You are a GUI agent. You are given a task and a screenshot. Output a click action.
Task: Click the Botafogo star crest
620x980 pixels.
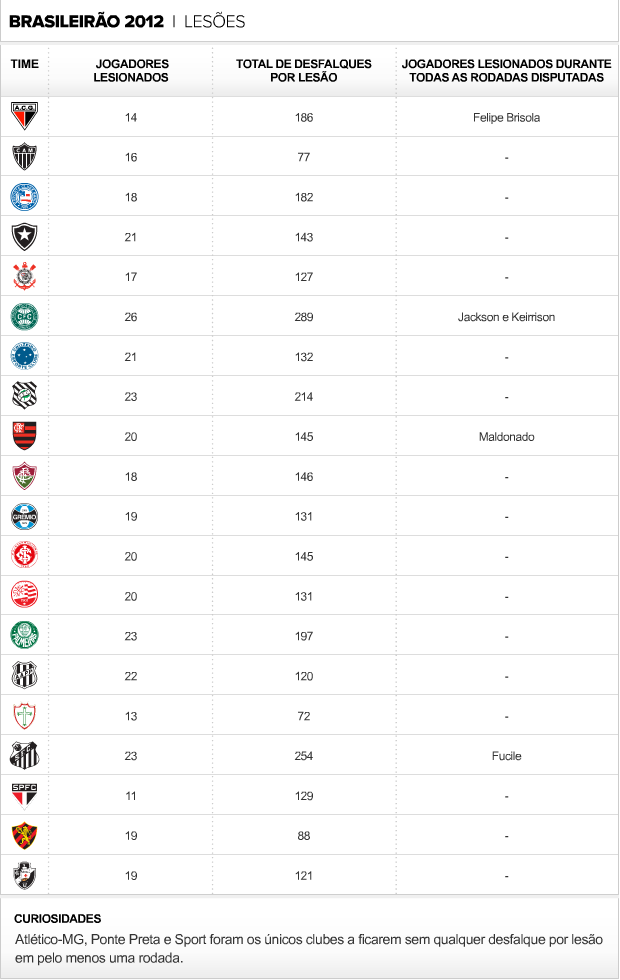click(24, 237)
